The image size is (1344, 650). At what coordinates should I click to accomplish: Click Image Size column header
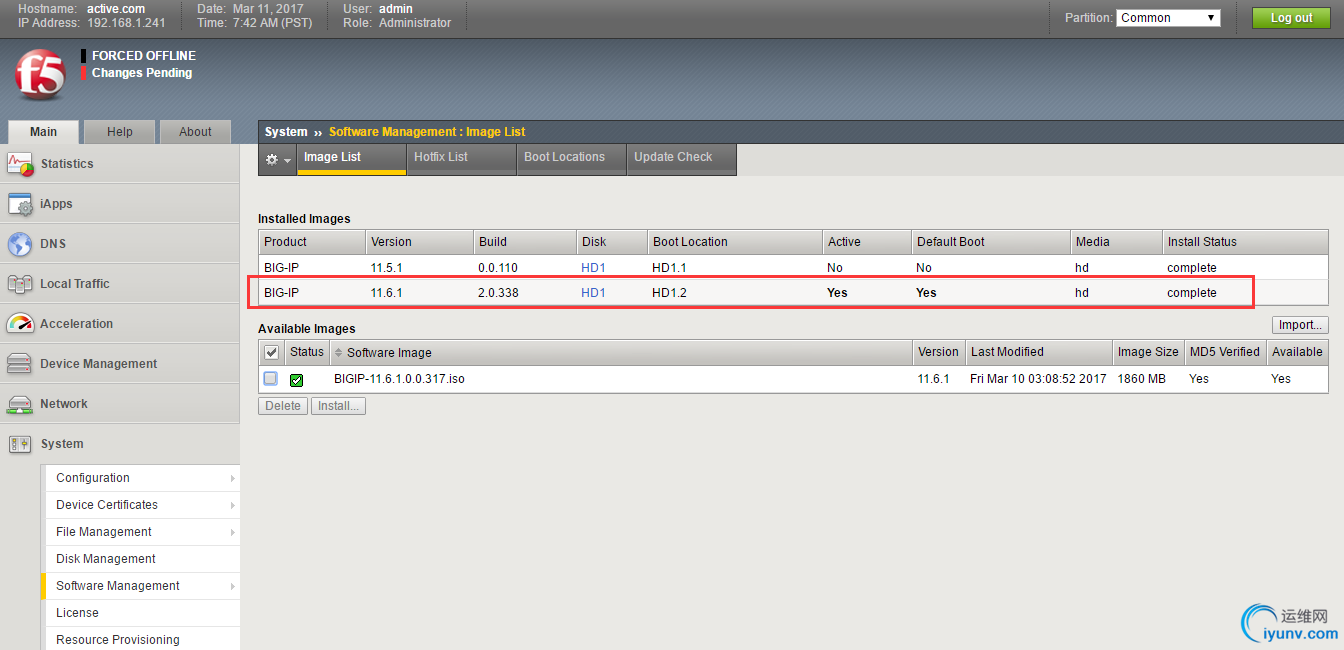click(x=1148, y=352)
